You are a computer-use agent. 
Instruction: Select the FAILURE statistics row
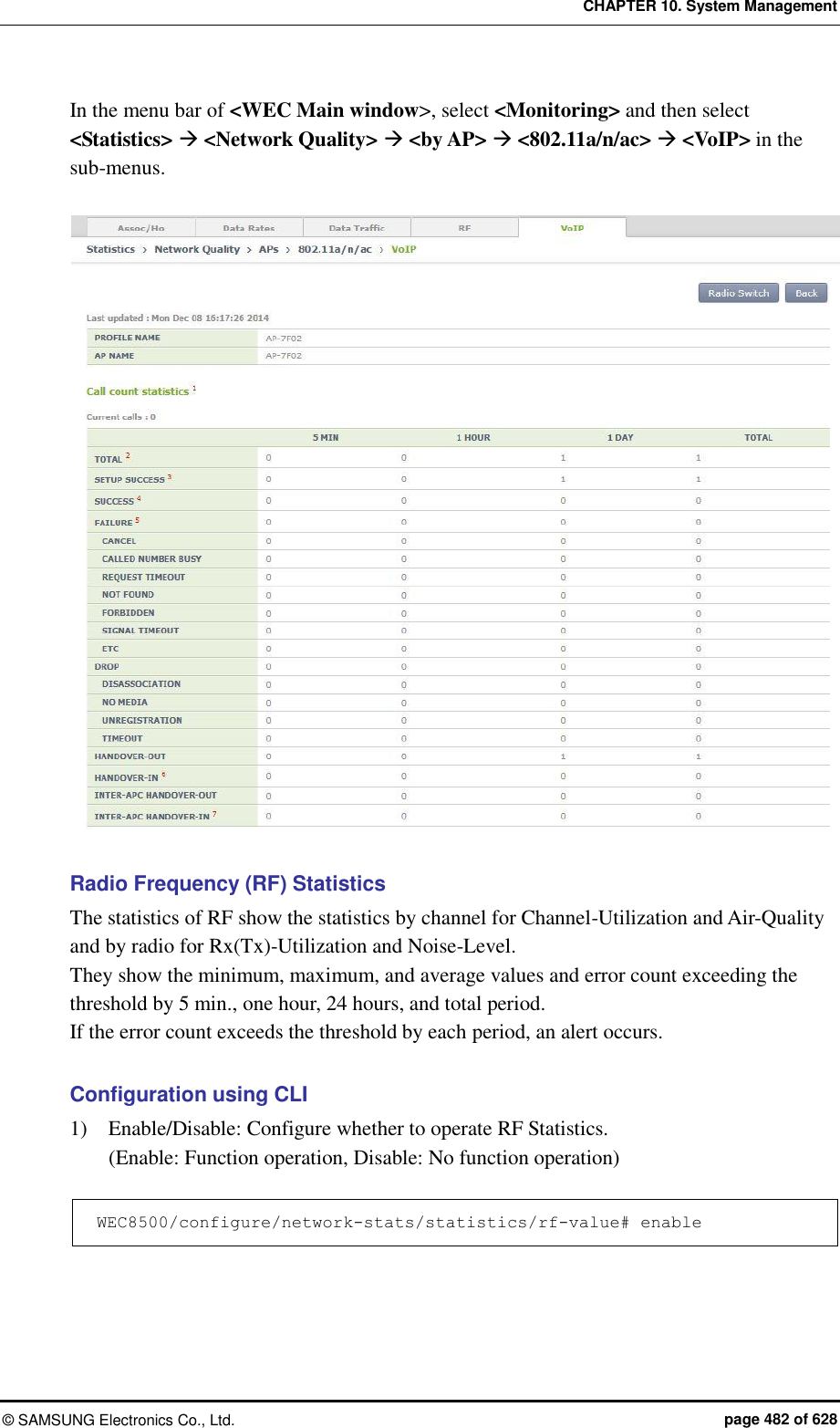click(116, 521)
